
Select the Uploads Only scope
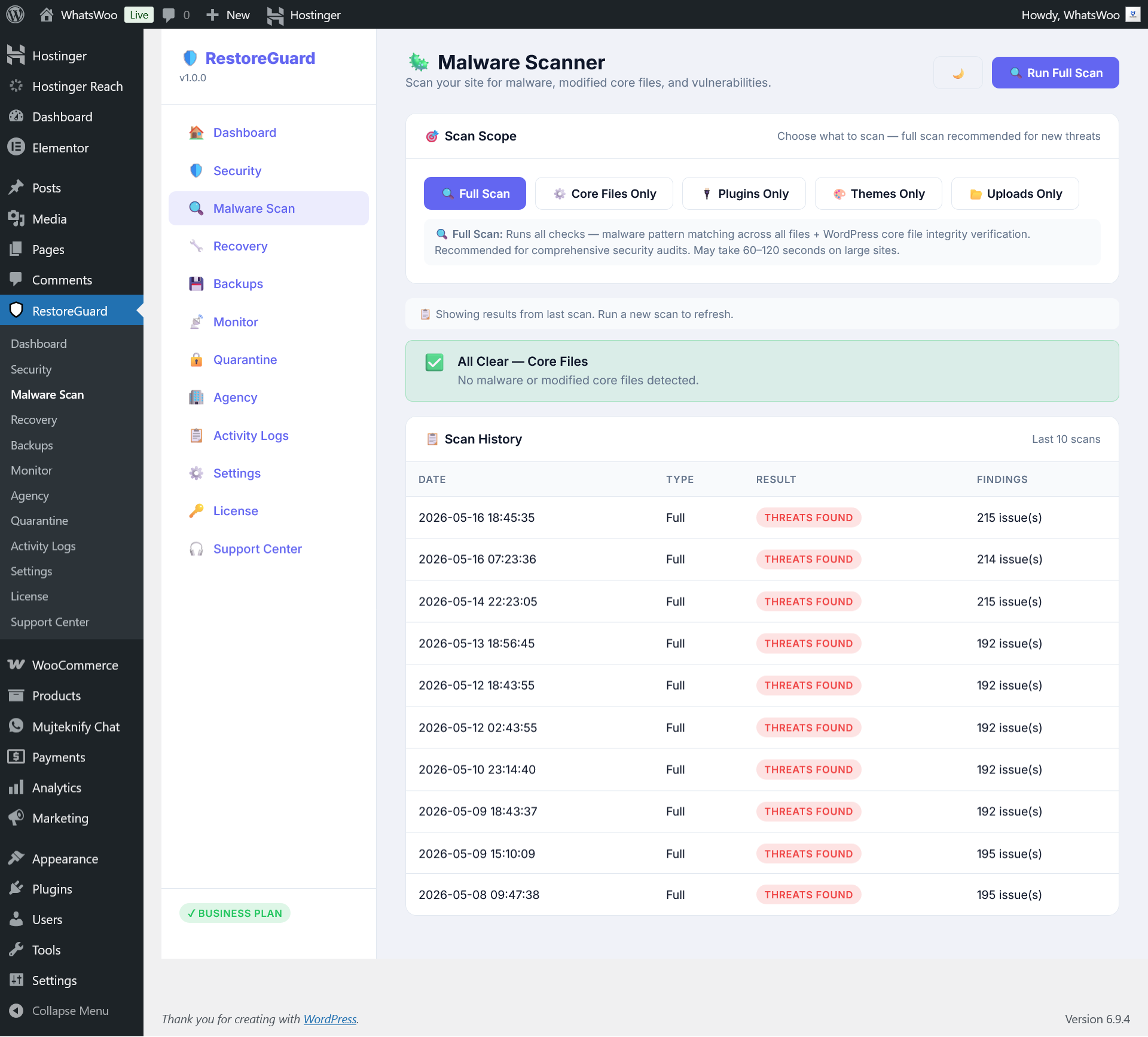tap(1015, 194)
